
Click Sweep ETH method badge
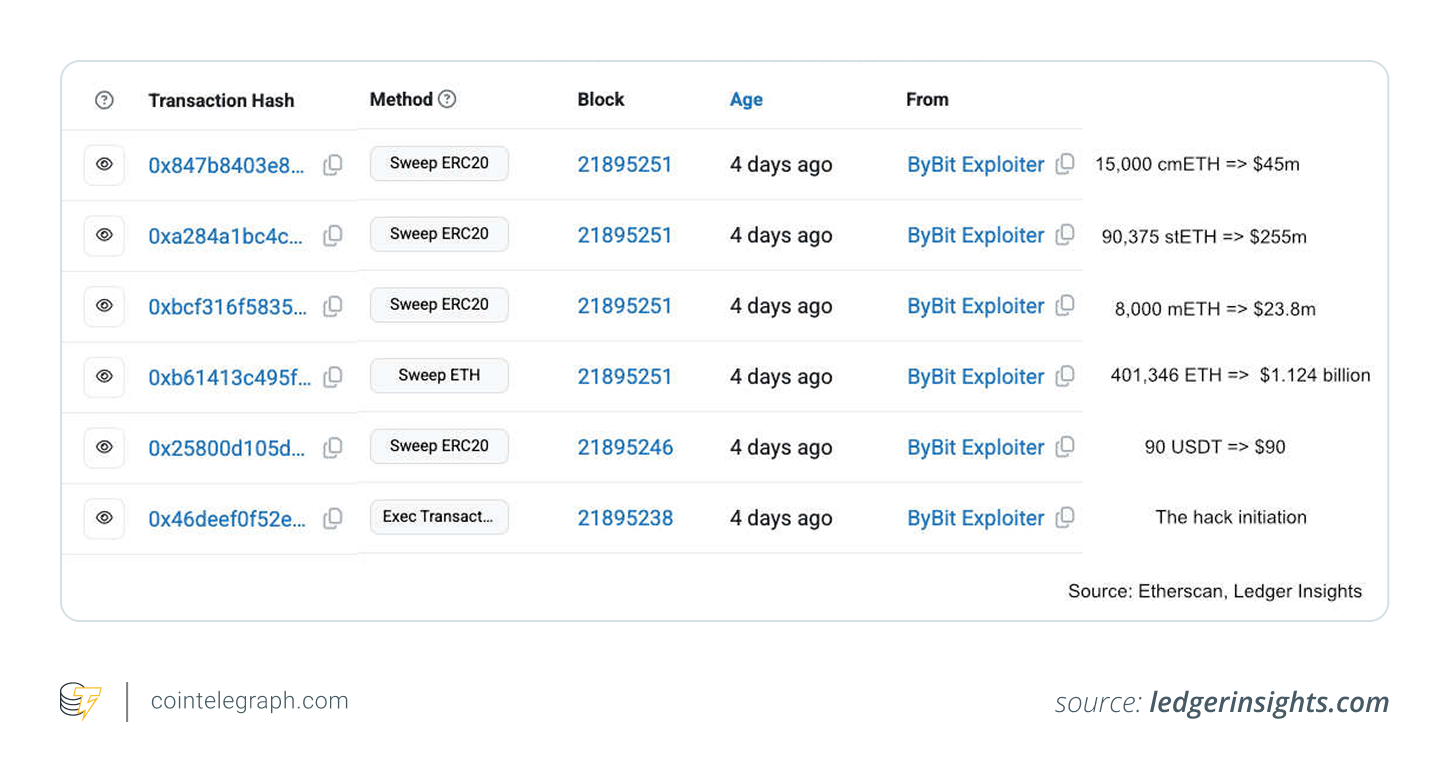point(439,376)
